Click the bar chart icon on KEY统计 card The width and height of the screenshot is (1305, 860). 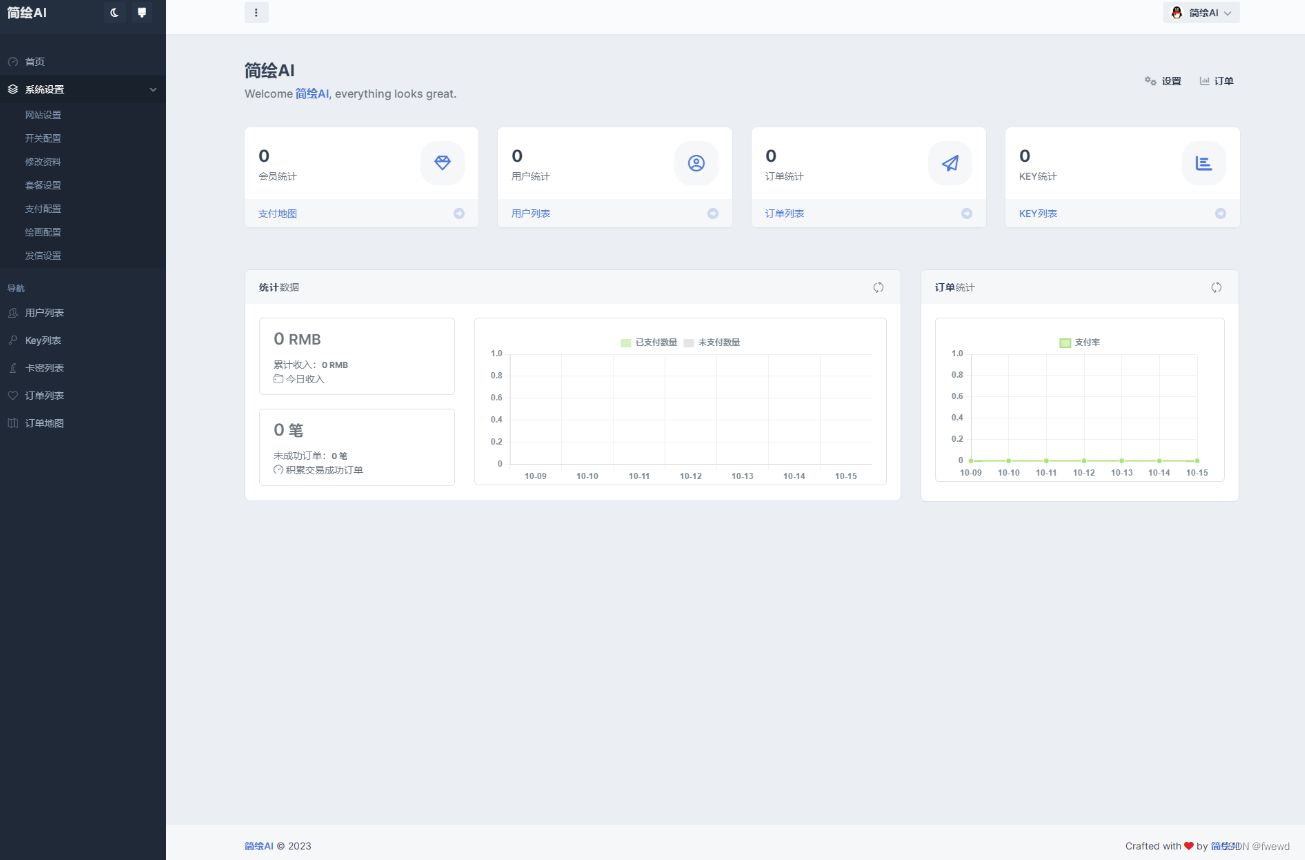coord(1204,163)
